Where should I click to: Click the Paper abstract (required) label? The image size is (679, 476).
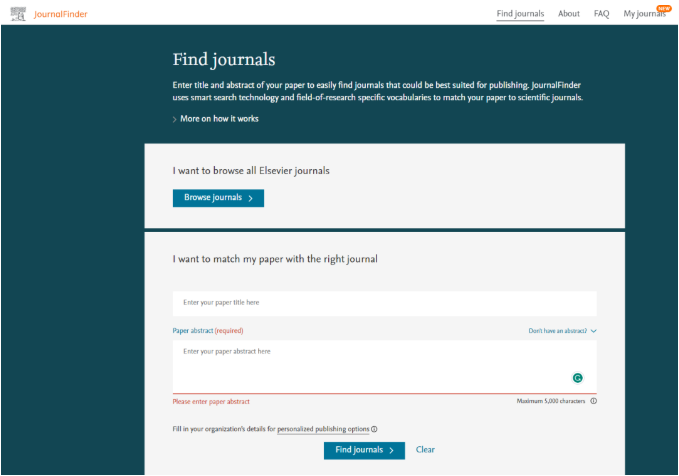[208, 331]
